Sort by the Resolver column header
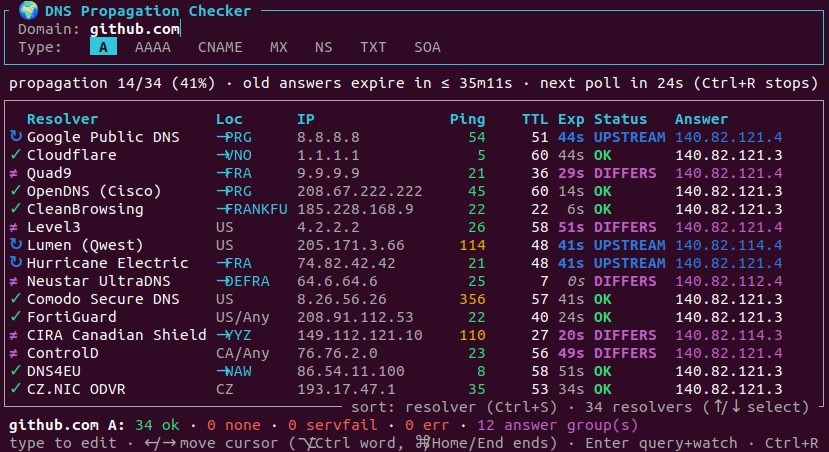The image size is (829, 452). click(x=62, y=119)
